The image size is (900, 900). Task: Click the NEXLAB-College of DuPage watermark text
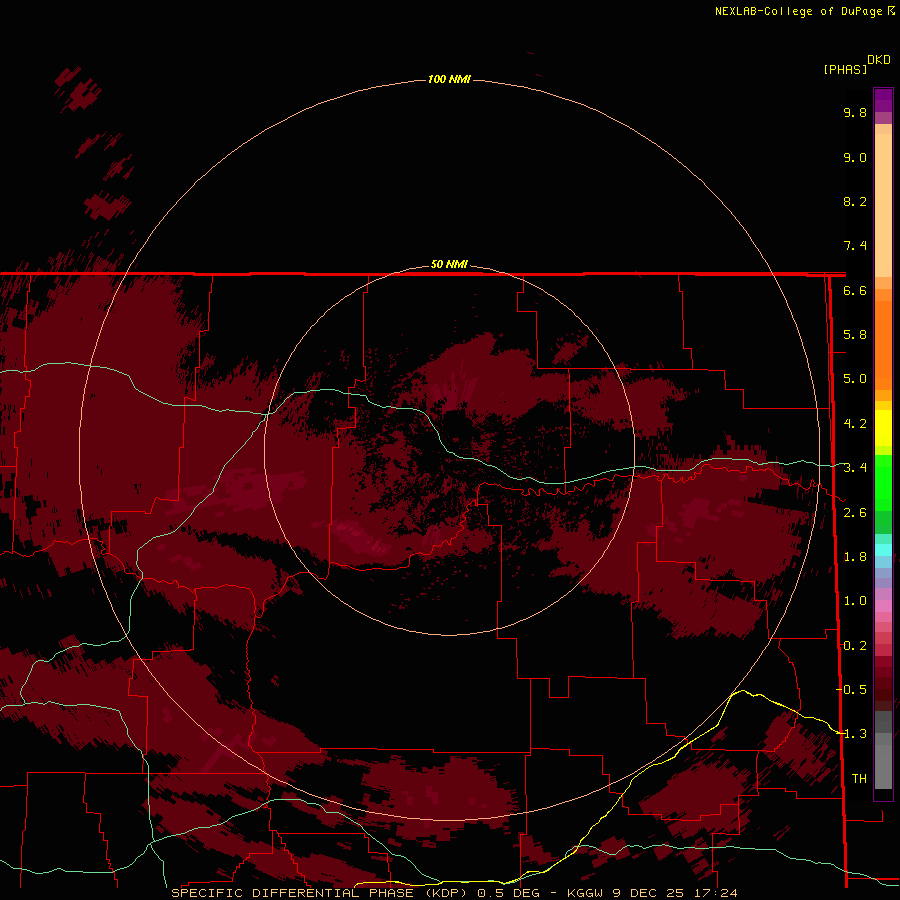click(x=804, y=11)
